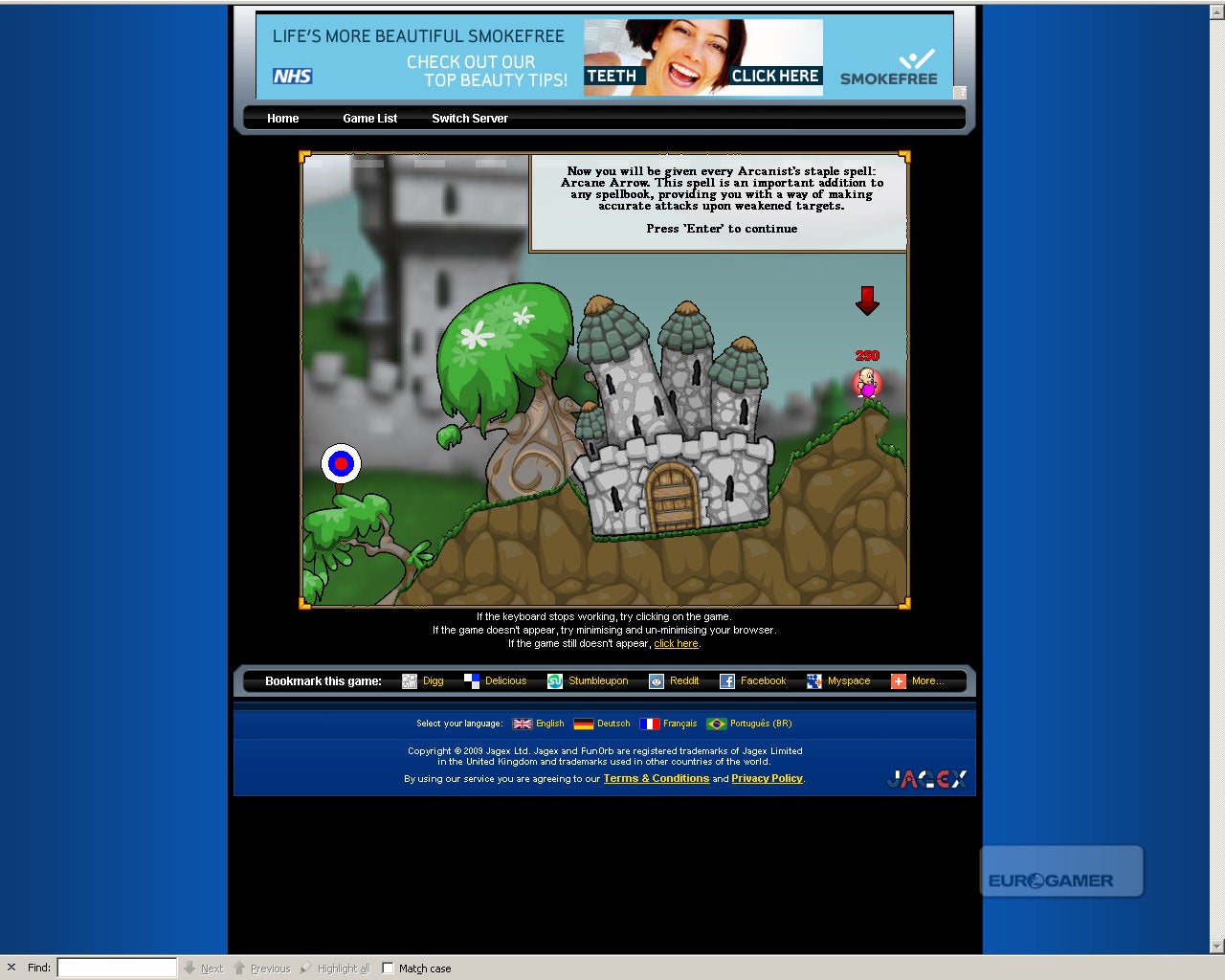This screenshot has height=980, width=1225.
Task: Click the German flag for Deutsch
Action: click(x=584, y=724)
